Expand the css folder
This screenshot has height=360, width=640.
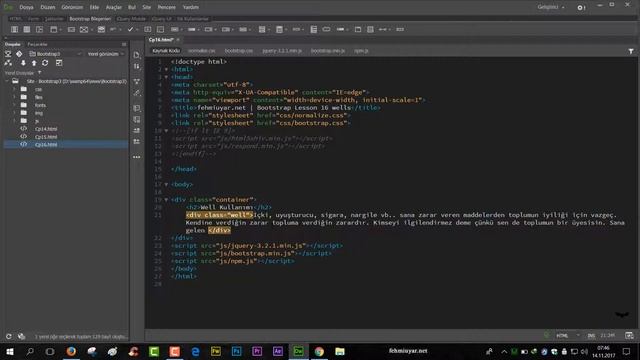click(x=14, y=89)
